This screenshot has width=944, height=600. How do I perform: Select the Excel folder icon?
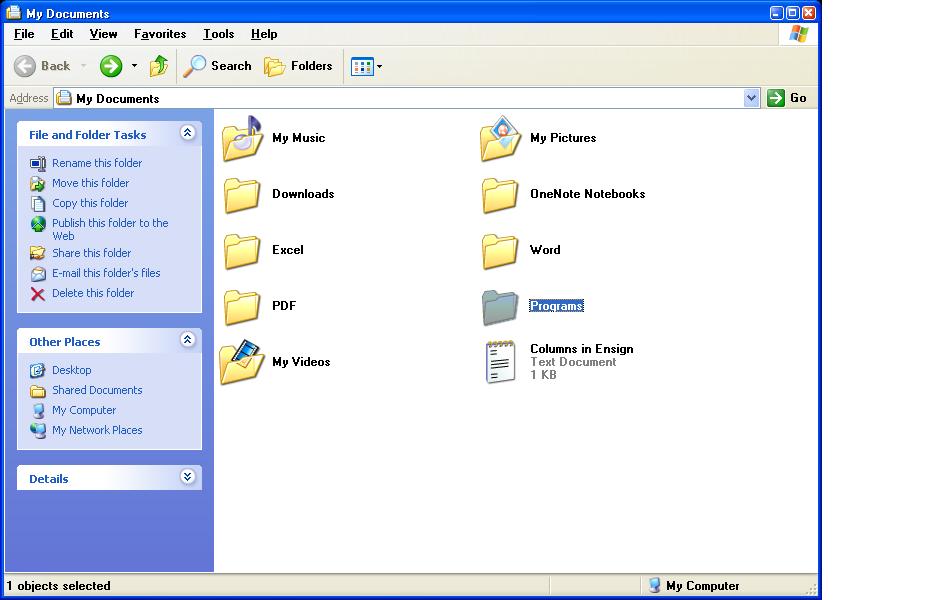point(242,251)
